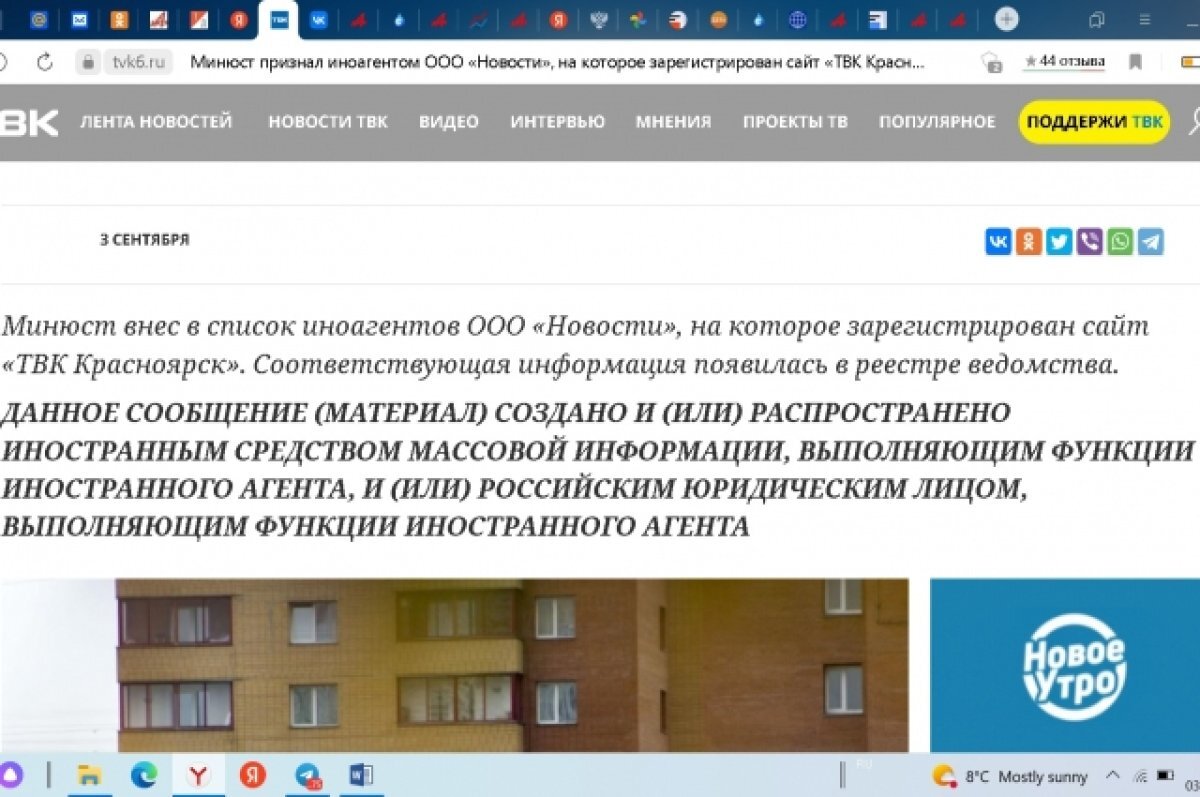Screen dimensions: 1200x797
Task: Send the article through Viber
Action: point(1088,240)
